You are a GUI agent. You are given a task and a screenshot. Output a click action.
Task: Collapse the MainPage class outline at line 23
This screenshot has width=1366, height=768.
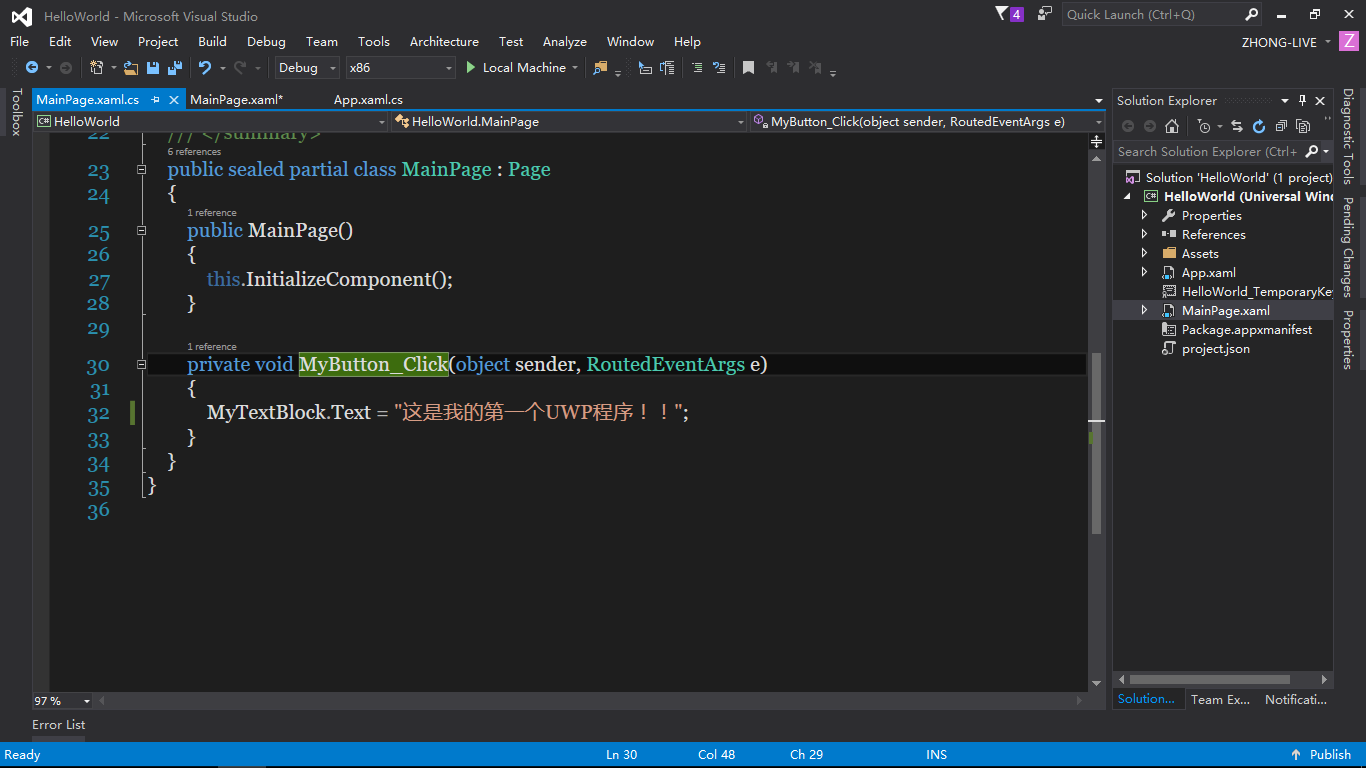pos(141,170)
